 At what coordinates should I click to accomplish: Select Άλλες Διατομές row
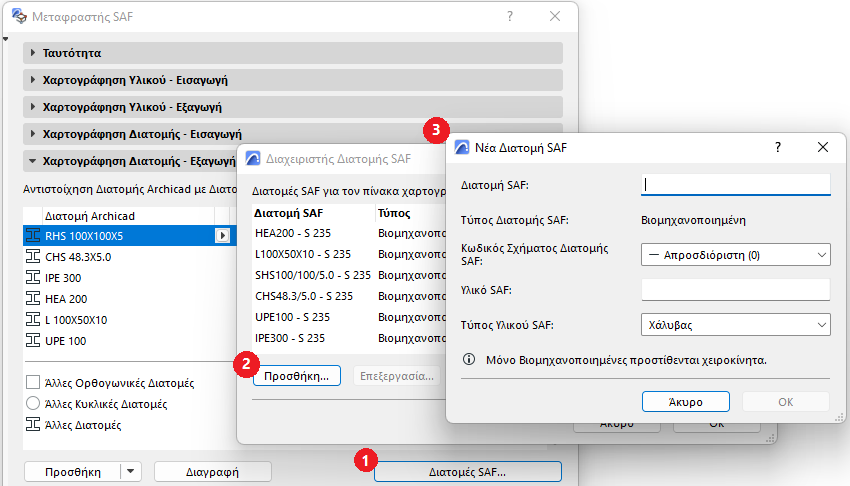130,425
